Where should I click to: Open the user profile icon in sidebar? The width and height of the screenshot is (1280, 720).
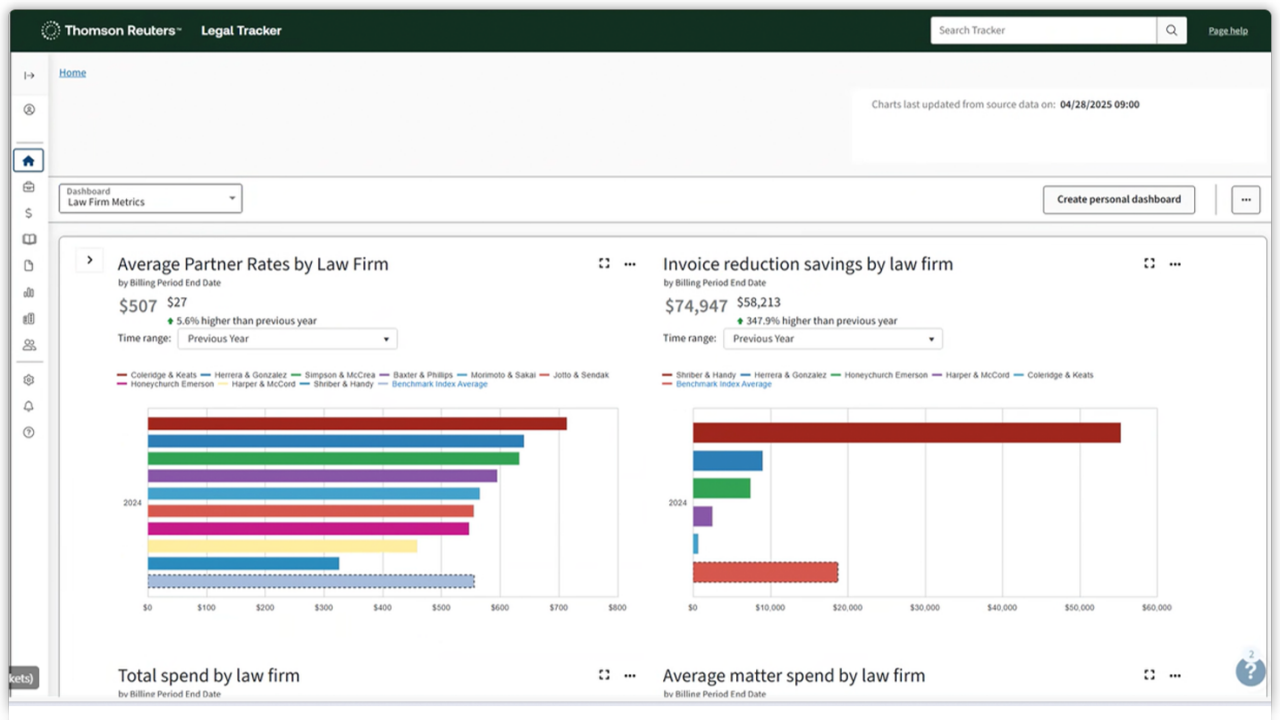click(29, 110)
